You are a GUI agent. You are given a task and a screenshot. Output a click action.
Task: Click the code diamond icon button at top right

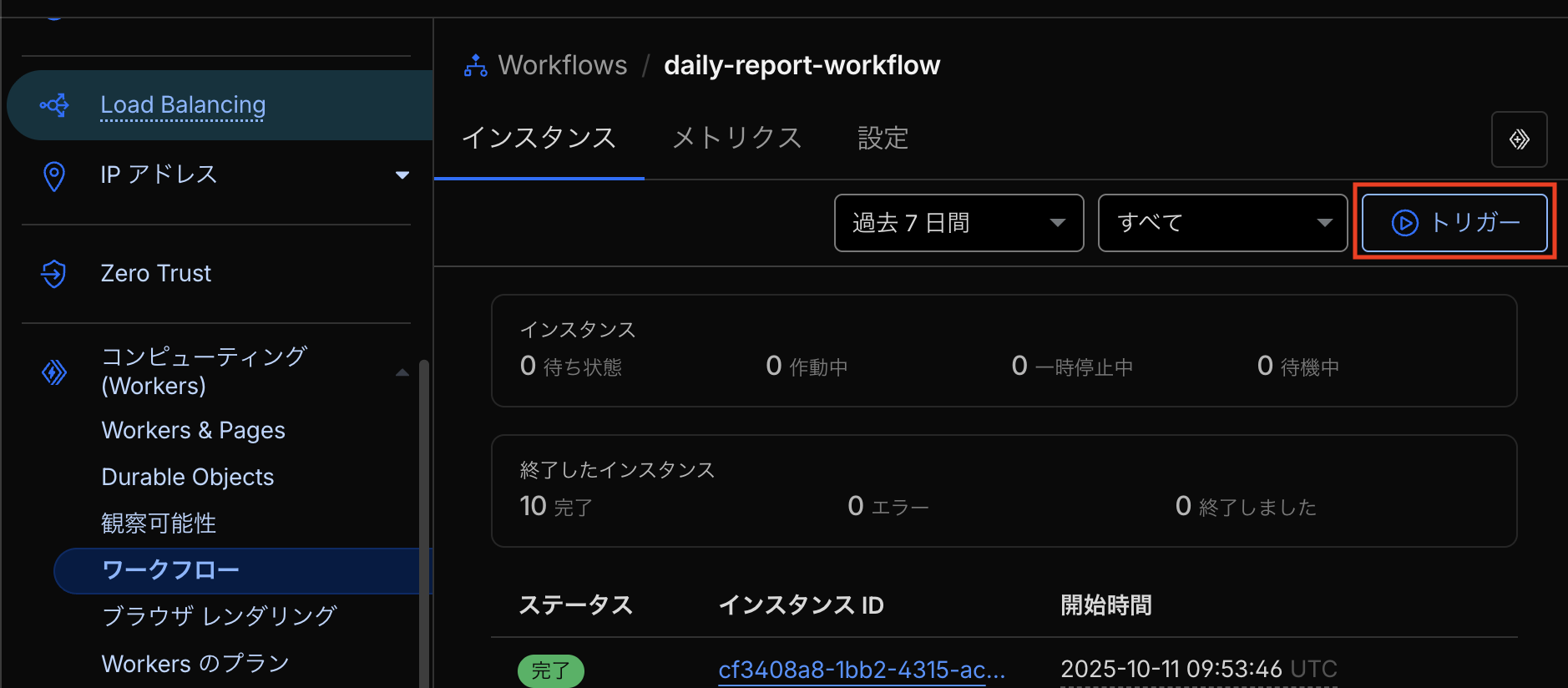coord(1519,139)
